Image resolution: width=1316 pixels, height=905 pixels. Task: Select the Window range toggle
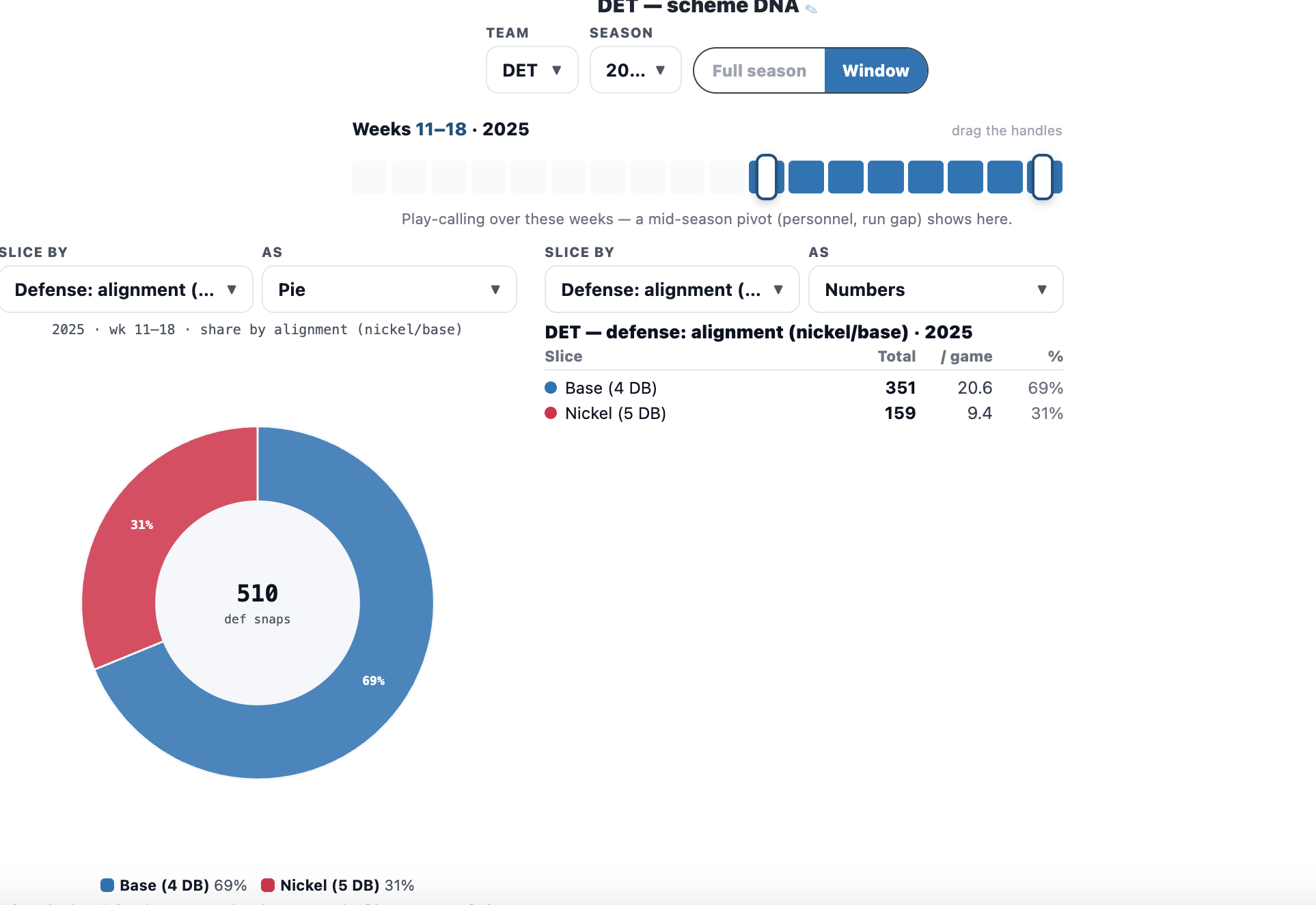pyautogui.click(x=875, y=70)
